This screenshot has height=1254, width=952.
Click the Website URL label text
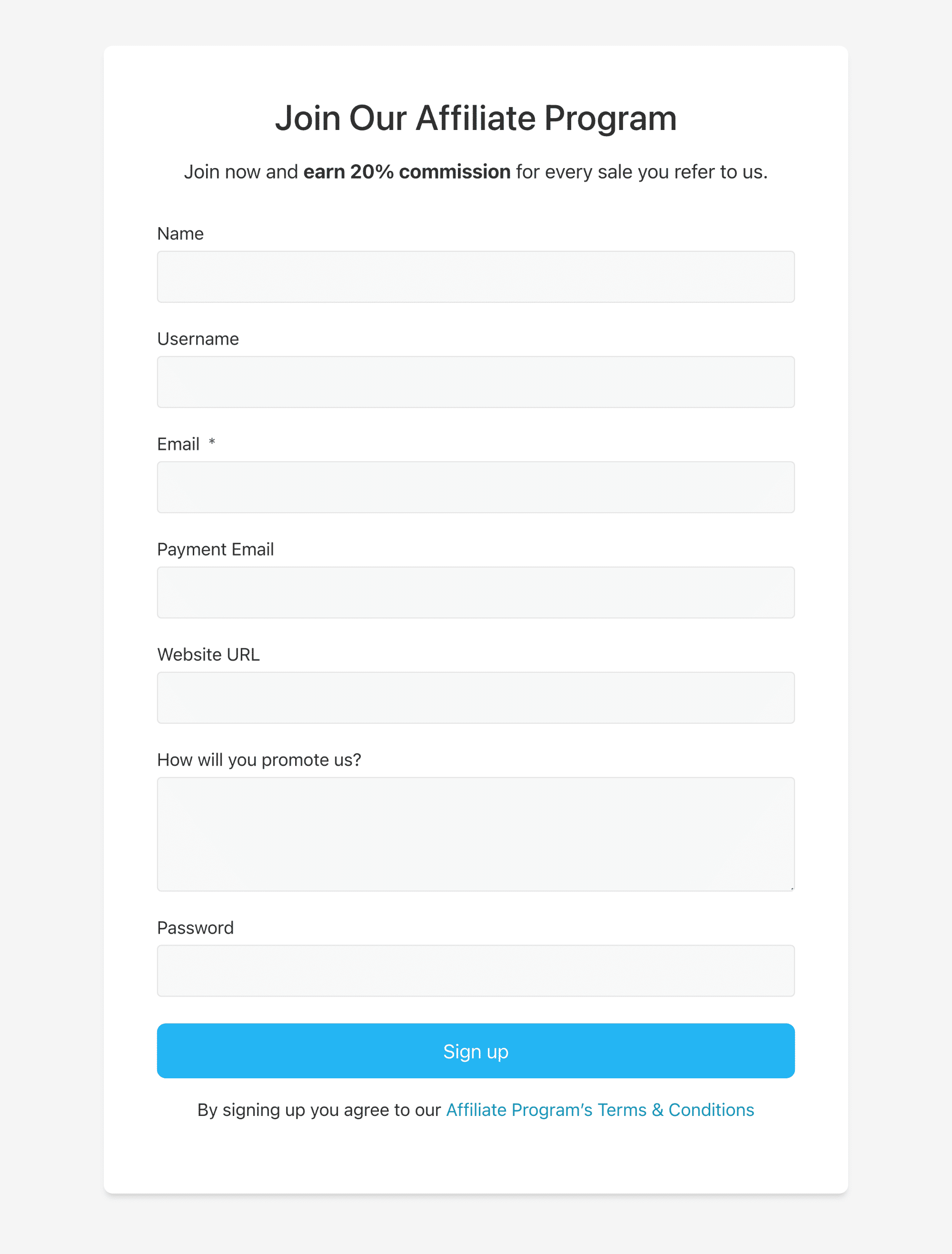pos(208,654)
